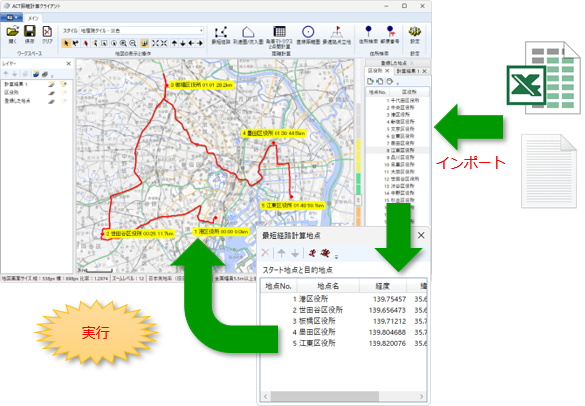Viewport: 585px width, 406px height.
Task: Open the straight-line distance circle tool
Action: click(308, 35)
